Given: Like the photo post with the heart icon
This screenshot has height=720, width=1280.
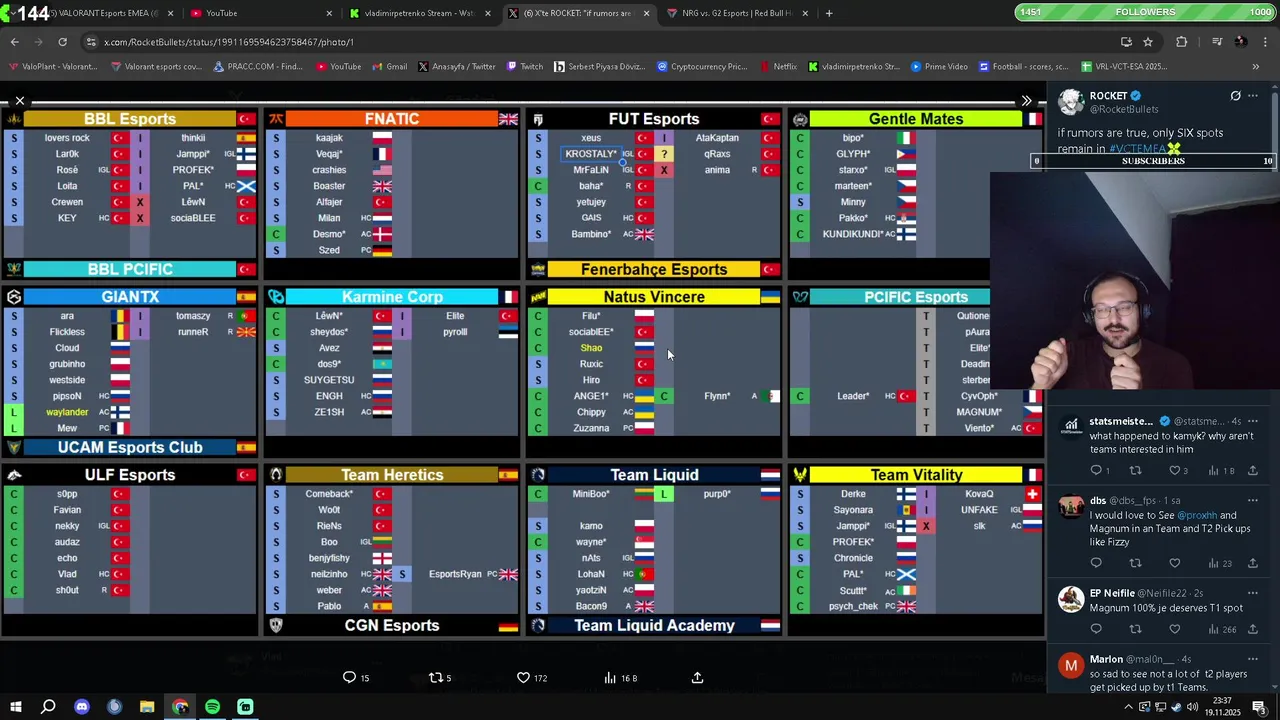Looking at the screenshot, I should pos(523,677).
